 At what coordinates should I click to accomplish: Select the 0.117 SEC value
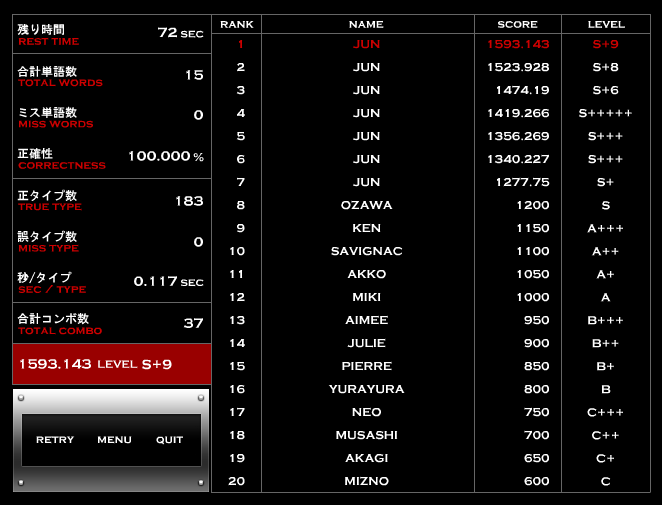168,281
